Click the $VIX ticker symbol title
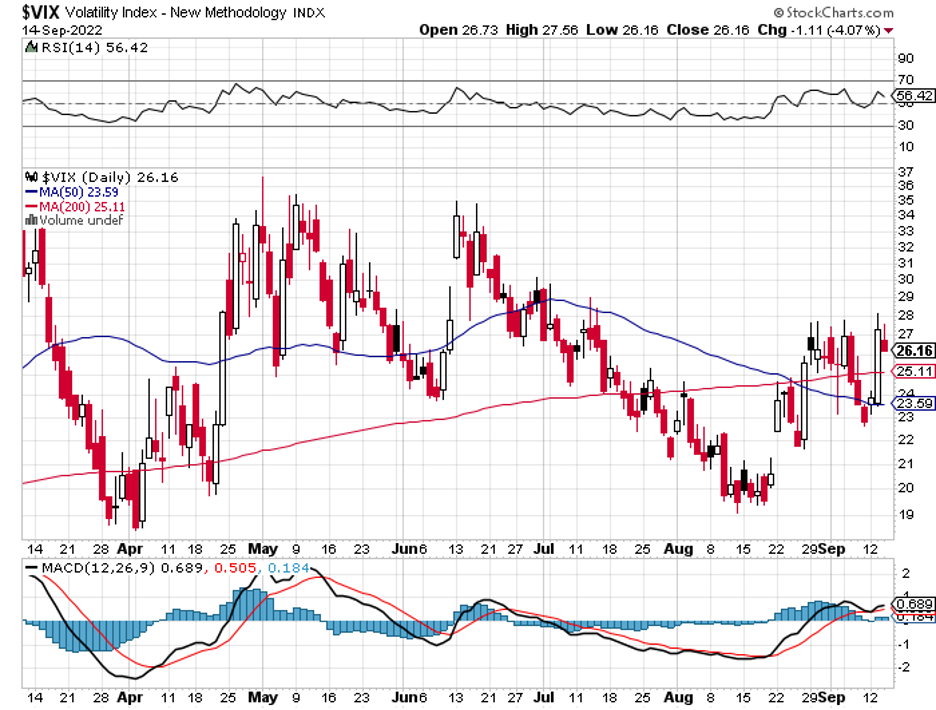 (41, 12)
